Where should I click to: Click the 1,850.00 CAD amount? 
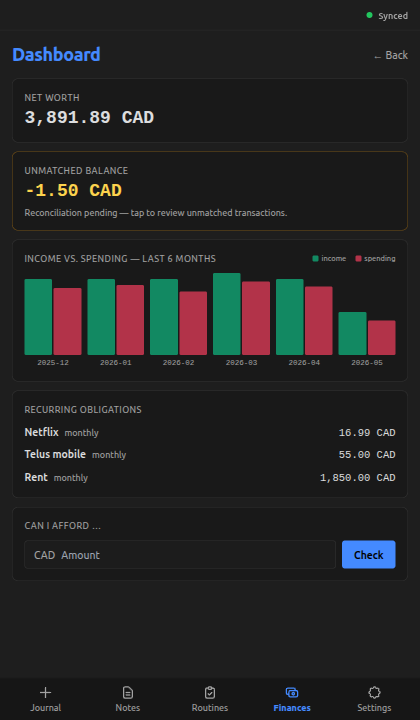[x=358, y=478]
